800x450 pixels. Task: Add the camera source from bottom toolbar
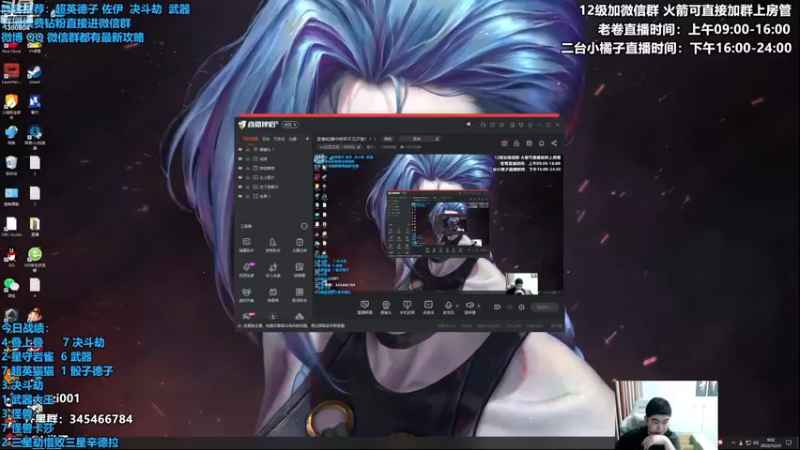click(x=386, y=307)
